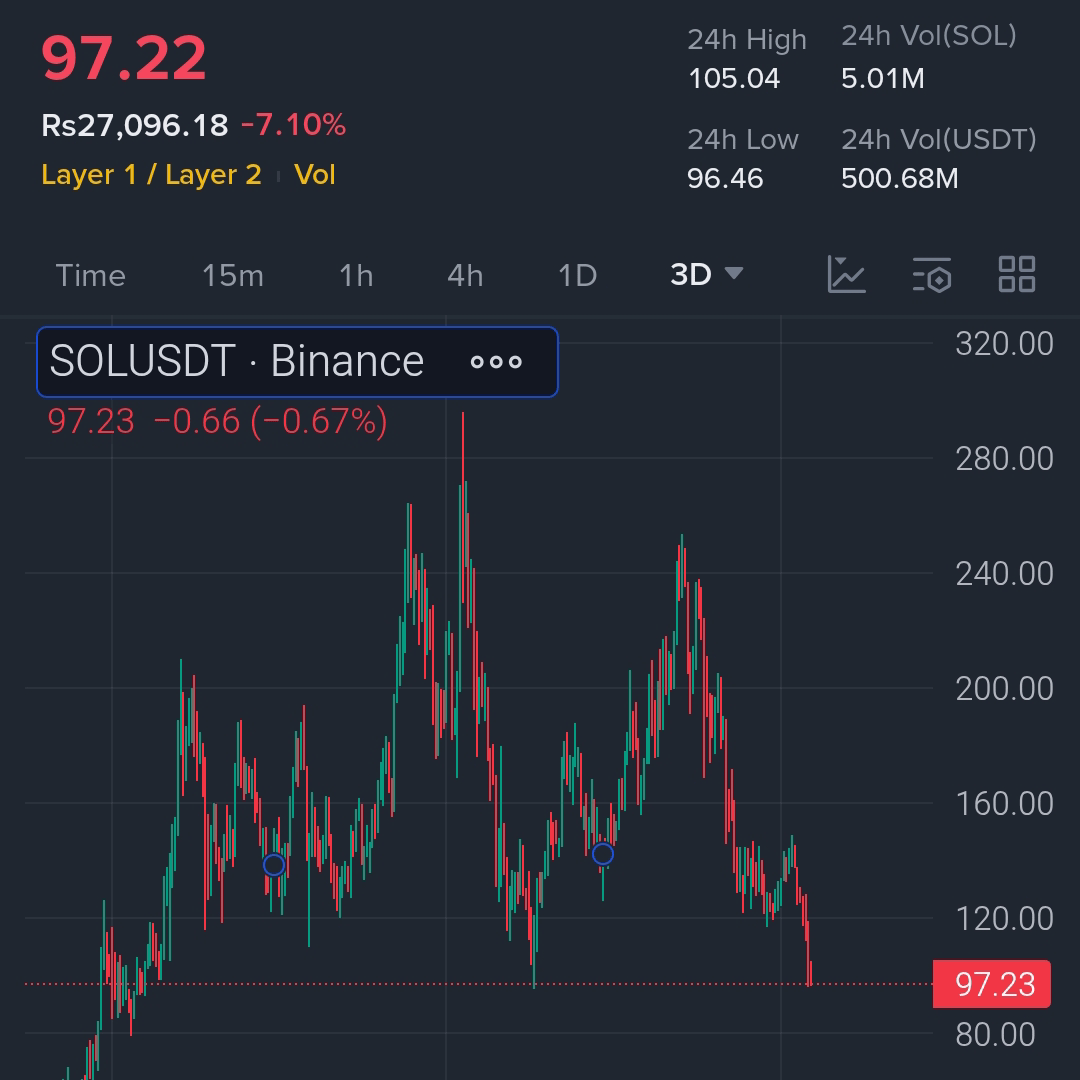Click the 200.00 price axis label
1080x1080 pixels.
[1004, 689]
